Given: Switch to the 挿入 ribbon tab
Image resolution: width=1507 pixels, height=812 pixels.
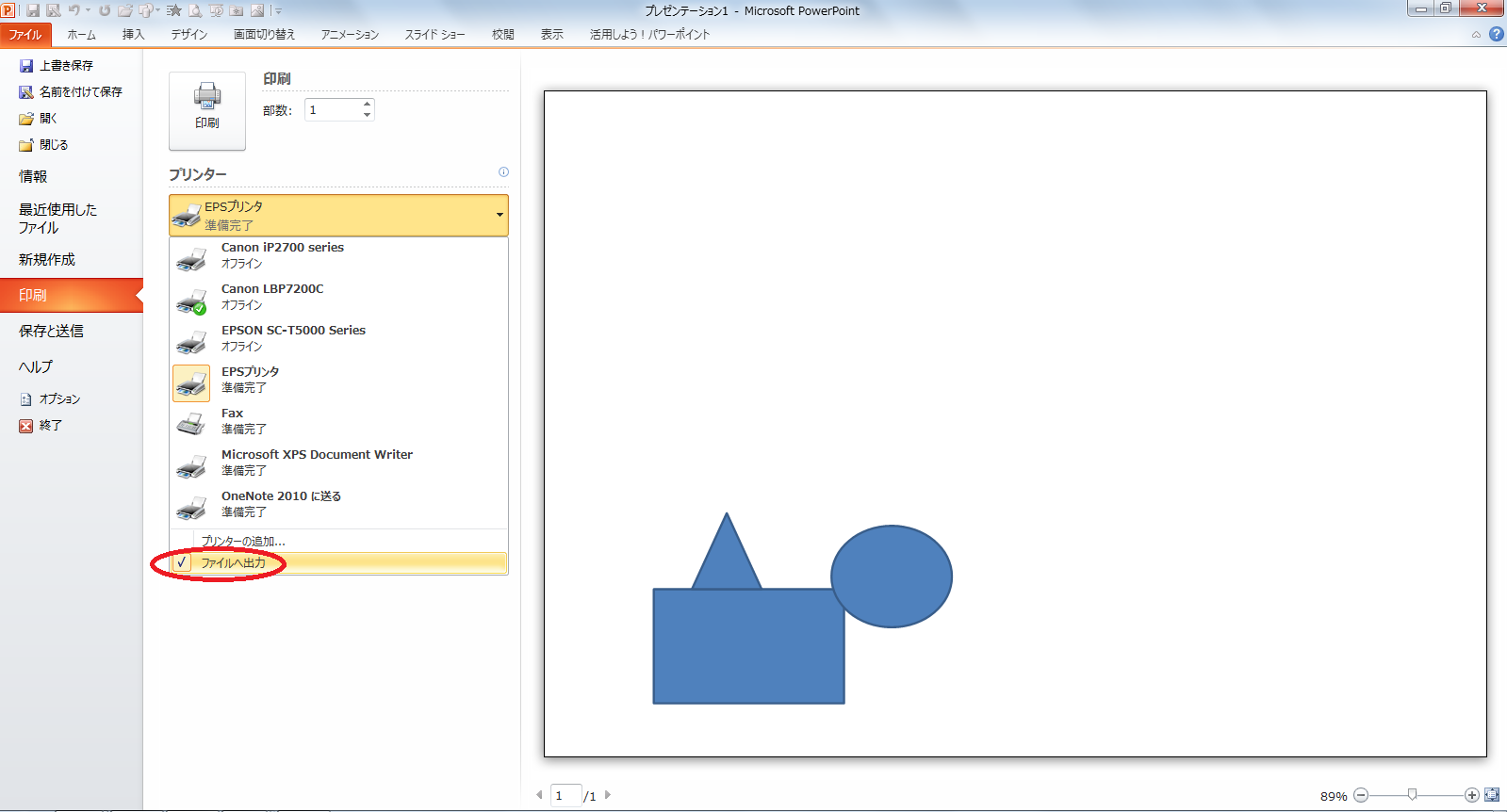Looking at the screenshot, I should coord(133,35).
